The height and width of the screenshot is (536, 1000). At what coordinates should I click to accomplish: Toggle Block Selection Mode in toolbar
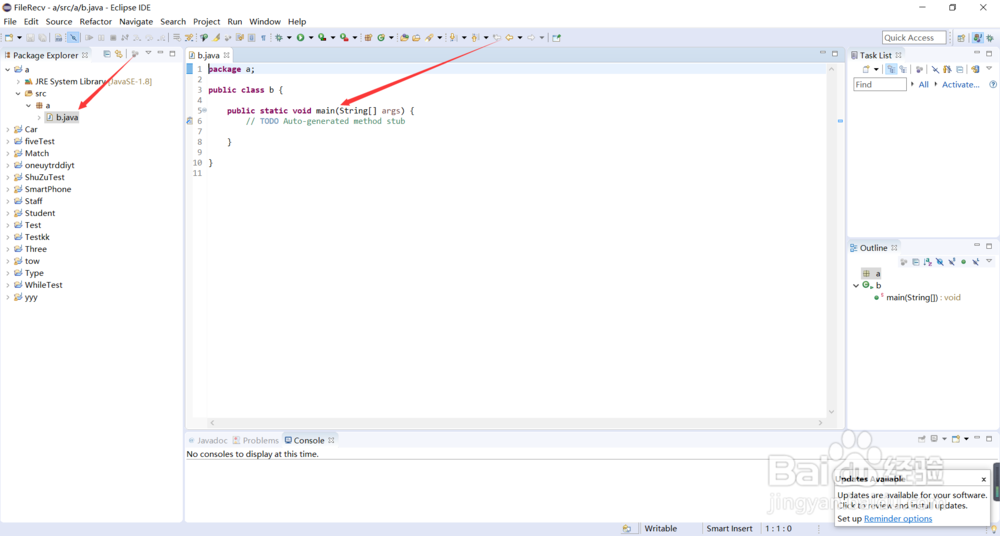coord(251,38)
